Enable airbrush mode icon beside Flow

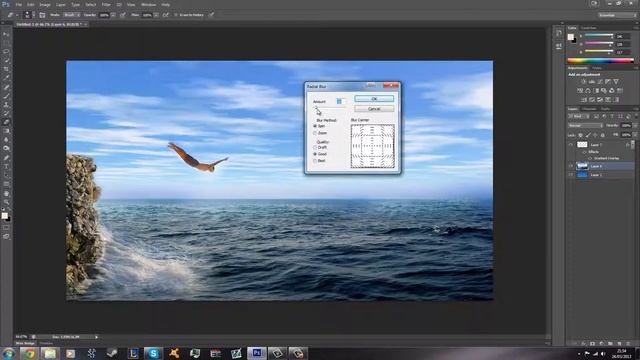pyautogui.click(x=165, y=15)
